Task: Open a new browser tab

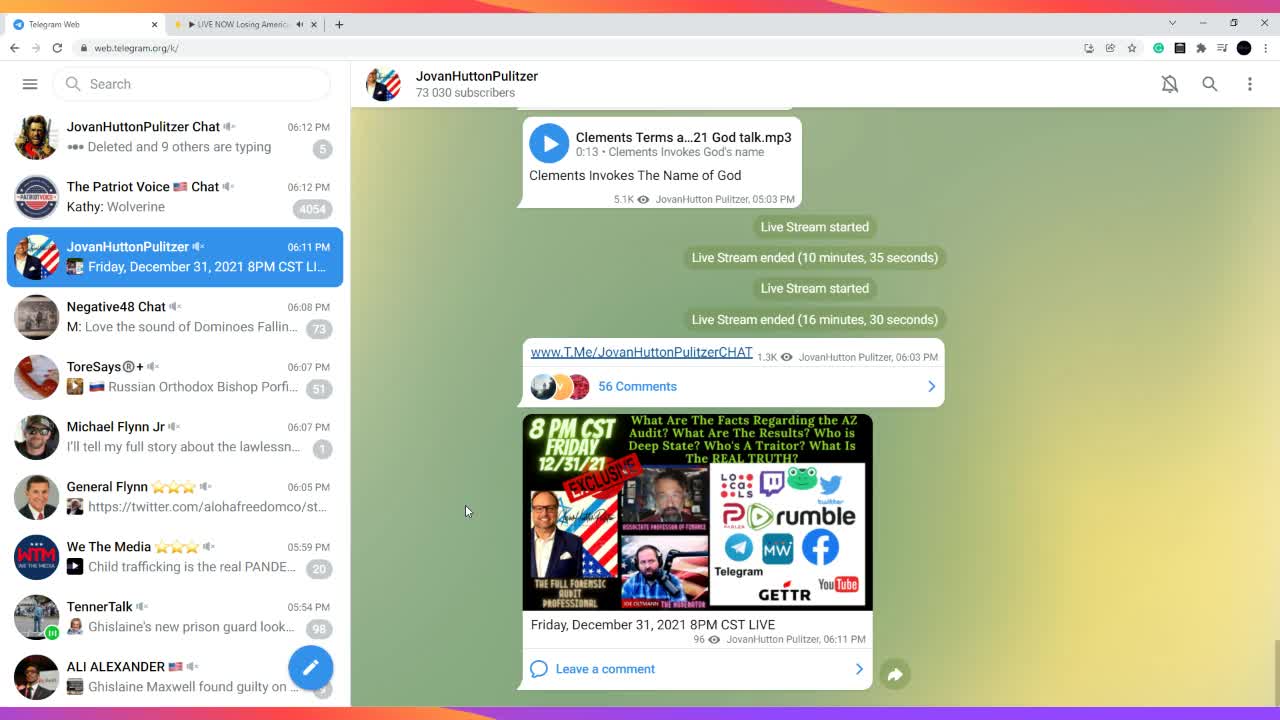Action: tap(339, 24)
